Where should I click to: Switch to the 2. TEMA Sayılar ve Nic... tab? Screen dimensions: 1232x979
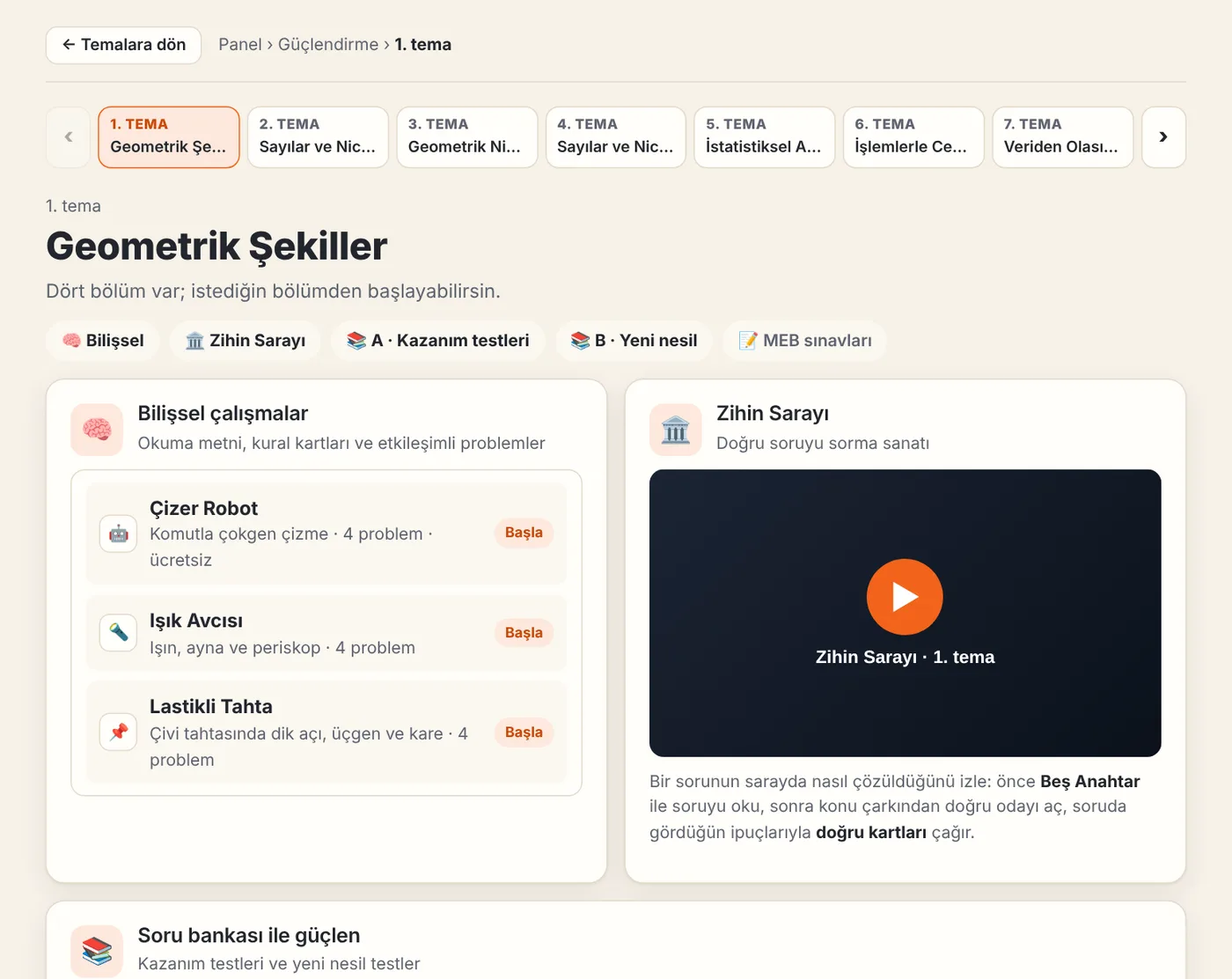pyautogui.click(x=318, y=137)
